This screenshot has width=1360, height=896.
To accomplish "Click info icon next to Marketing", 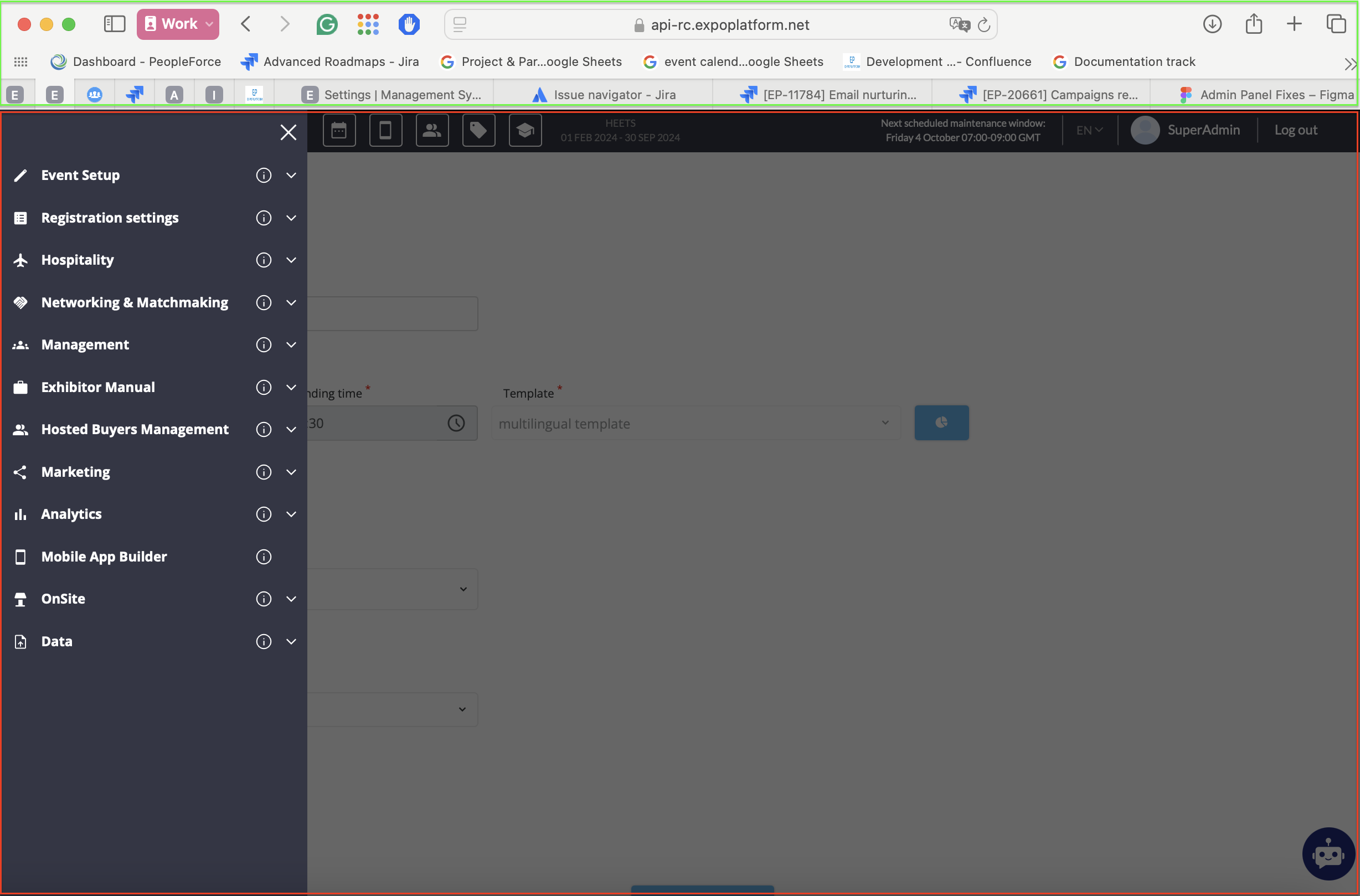I will pyautogui.click(x=264, y=472).
